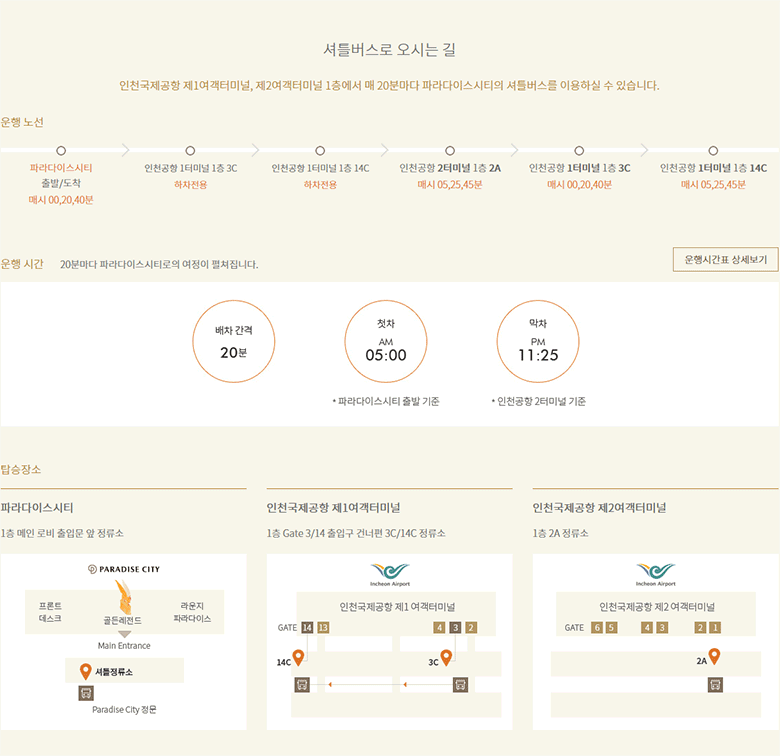Select the 2터미널 1층 2A route stop circle
This screenshot has width=780, height=756.
coord(450,150)
